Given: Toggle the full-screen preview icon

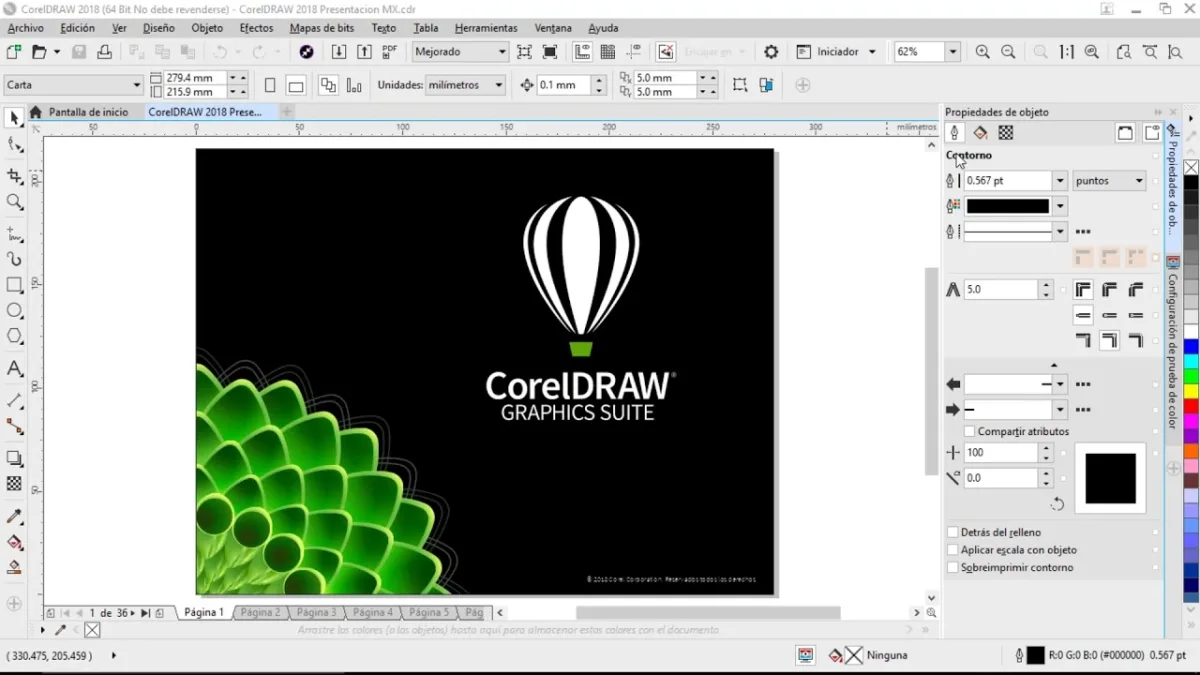Looking at the screenshot, I should (x=524, y=52).
